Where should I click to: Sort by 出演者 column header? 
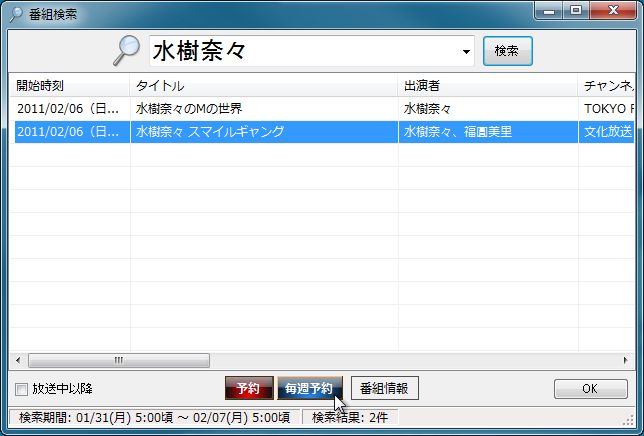pos(488,85)
